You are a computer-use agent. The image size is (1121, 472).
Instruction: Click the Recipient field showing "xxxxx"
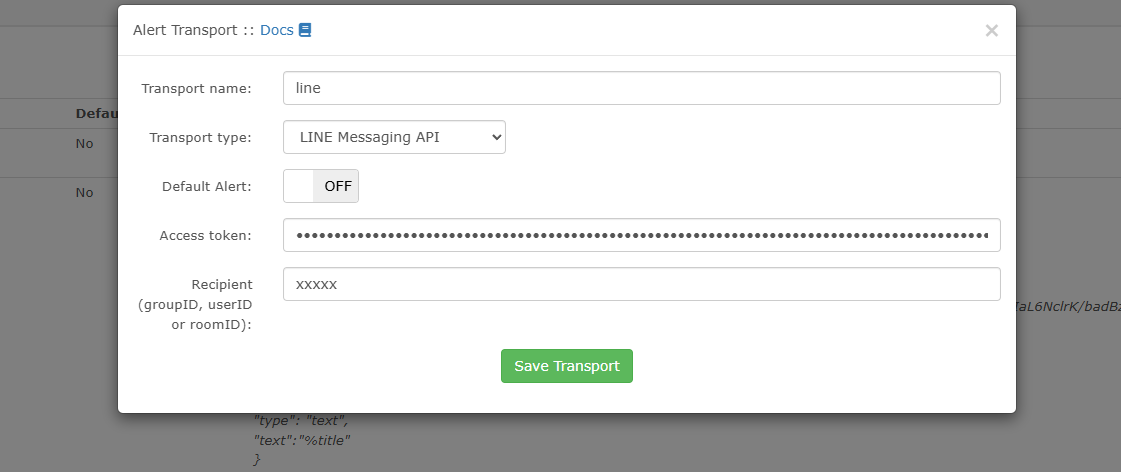(x=641, y=284)
